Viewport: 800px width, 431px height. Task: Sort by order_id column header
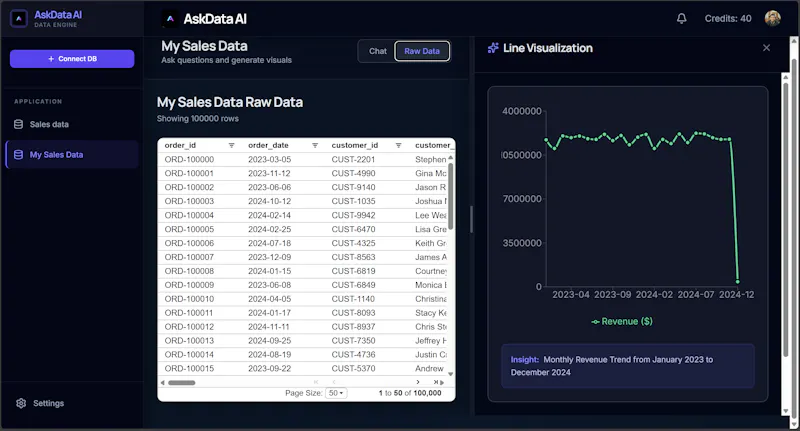tap(180, 145)
